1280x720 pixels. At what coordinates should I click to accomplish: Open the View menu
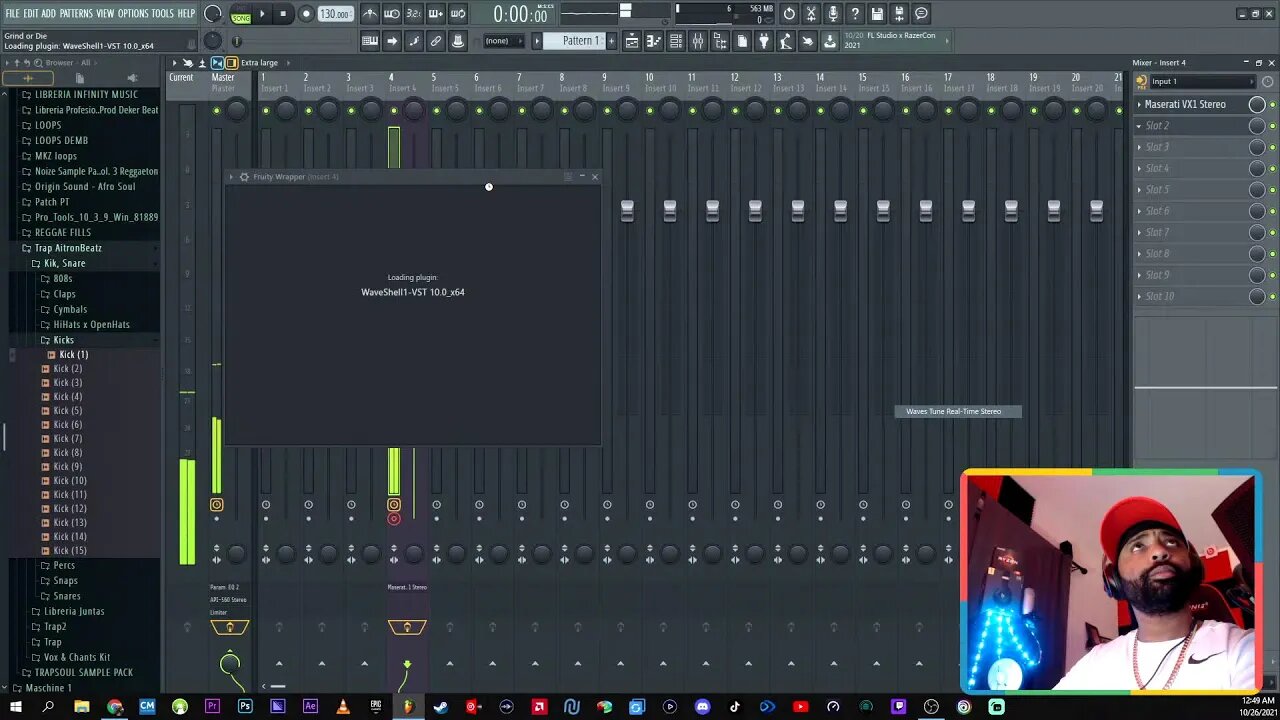(x=105, y=14)
